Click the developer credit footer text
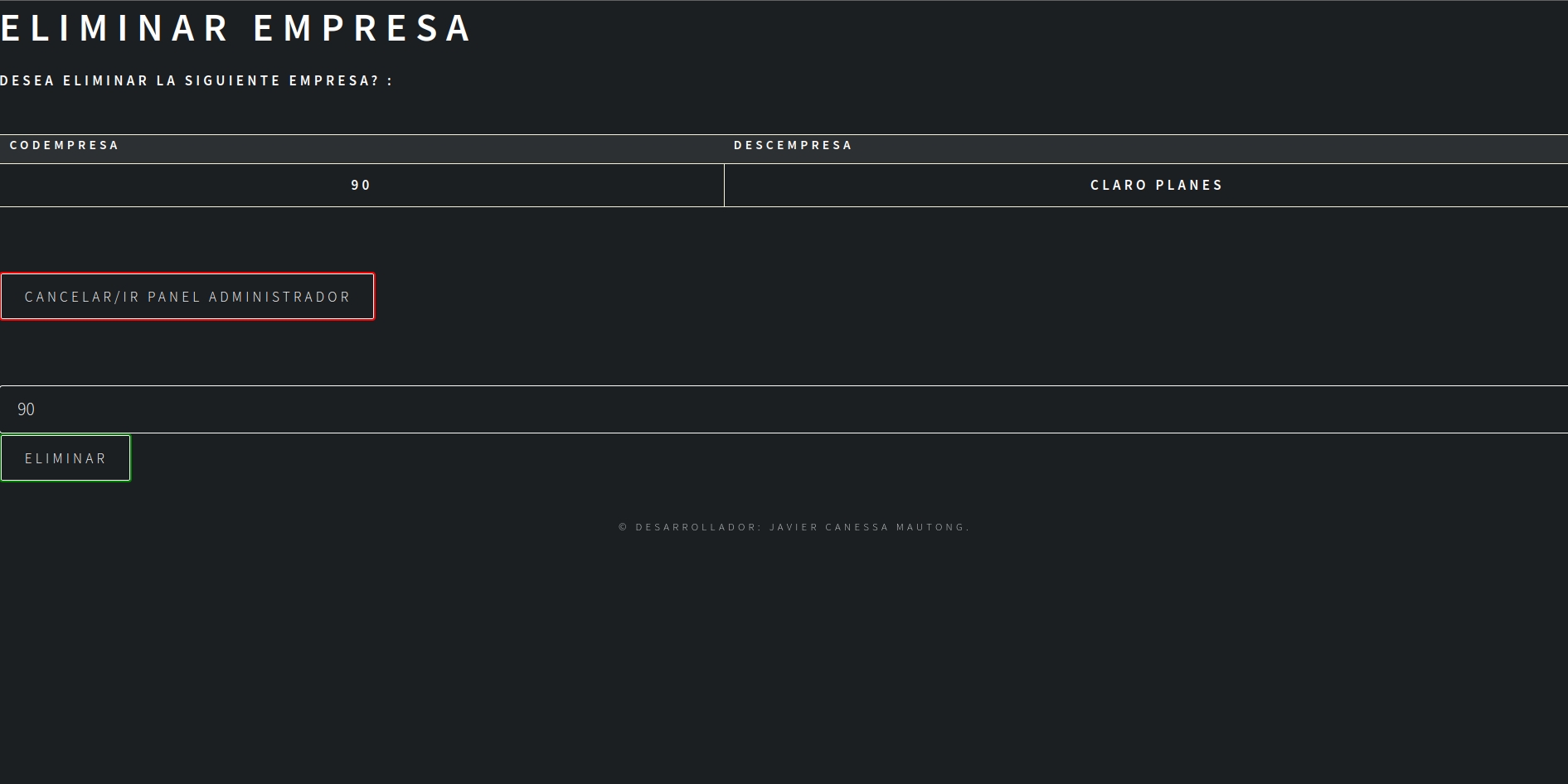The height and width of the screenshot is (784, 1568). click(x=794, y=527)
